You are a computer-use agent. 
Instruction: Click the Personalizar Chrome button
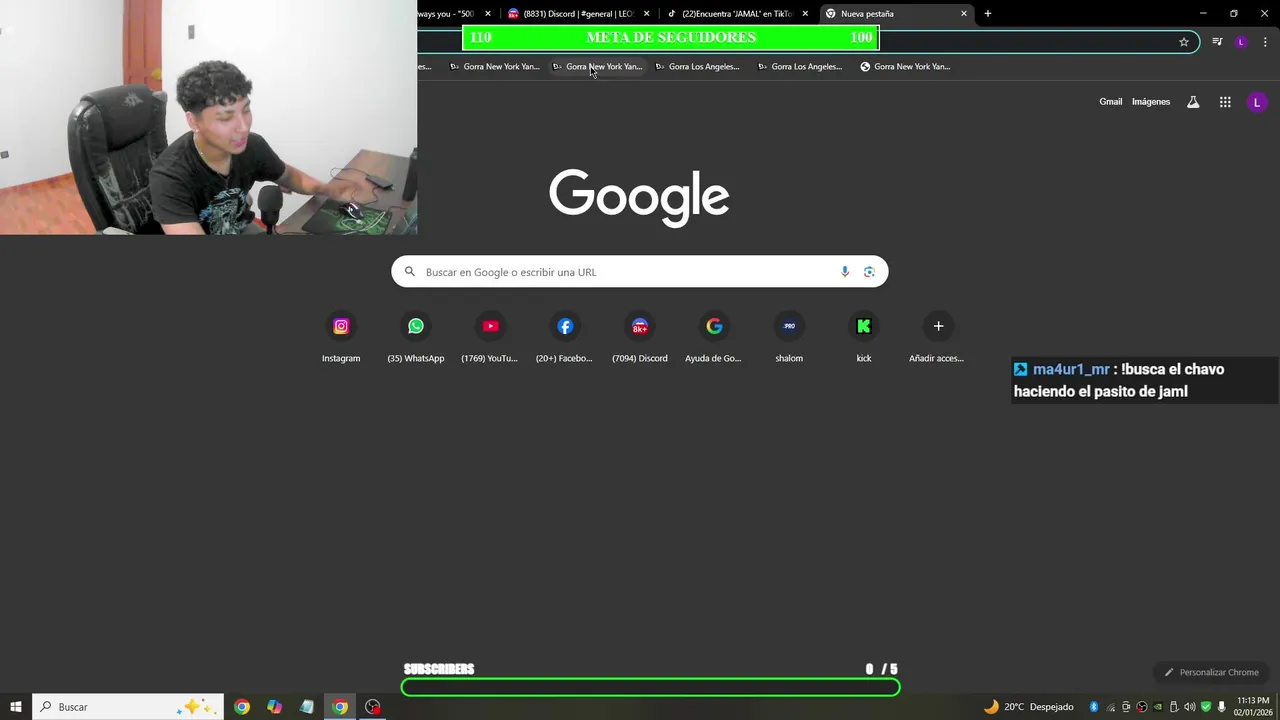click(1211, 672)
